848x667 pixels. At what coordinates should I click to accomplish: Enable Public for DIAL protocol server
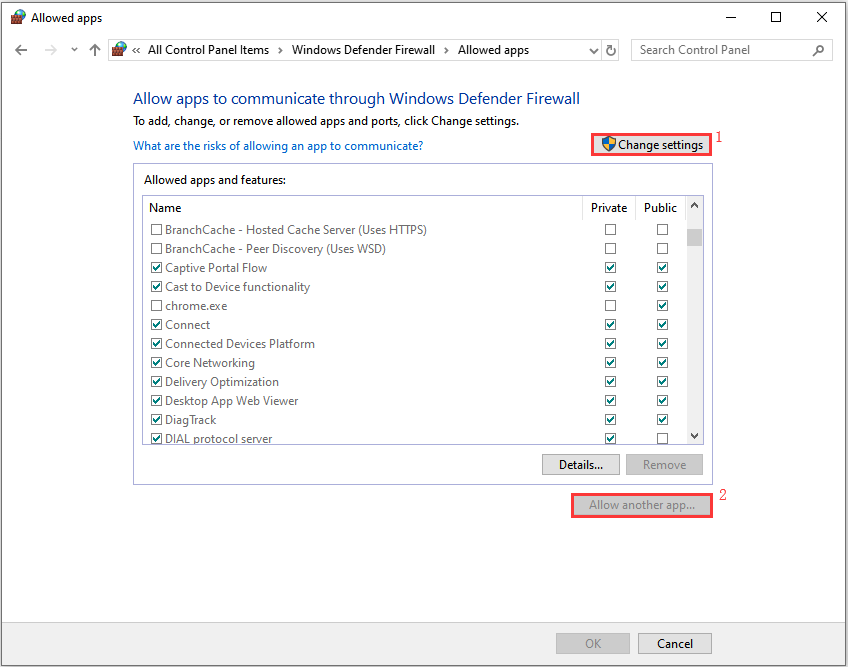coord(662,438)
